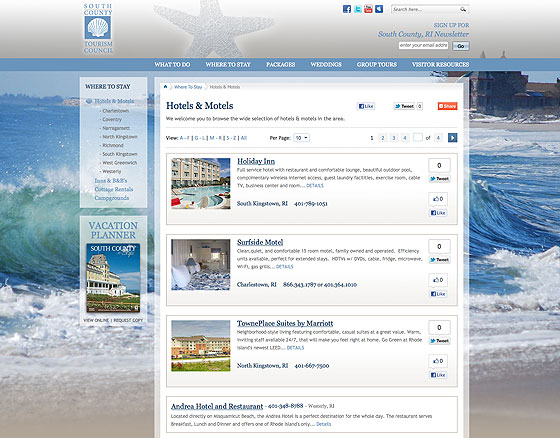Click the Holiday Inn pool photo
Screen dimensions: 560x438
[201, 184]
